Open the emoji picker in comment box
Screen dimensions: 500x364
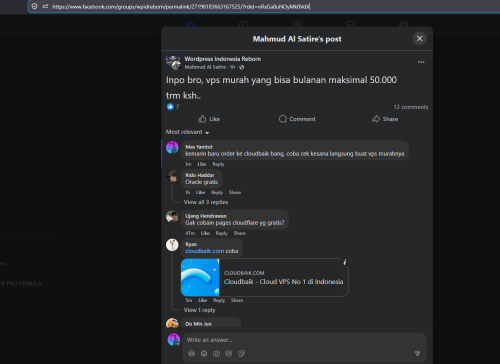click(204, 354)
